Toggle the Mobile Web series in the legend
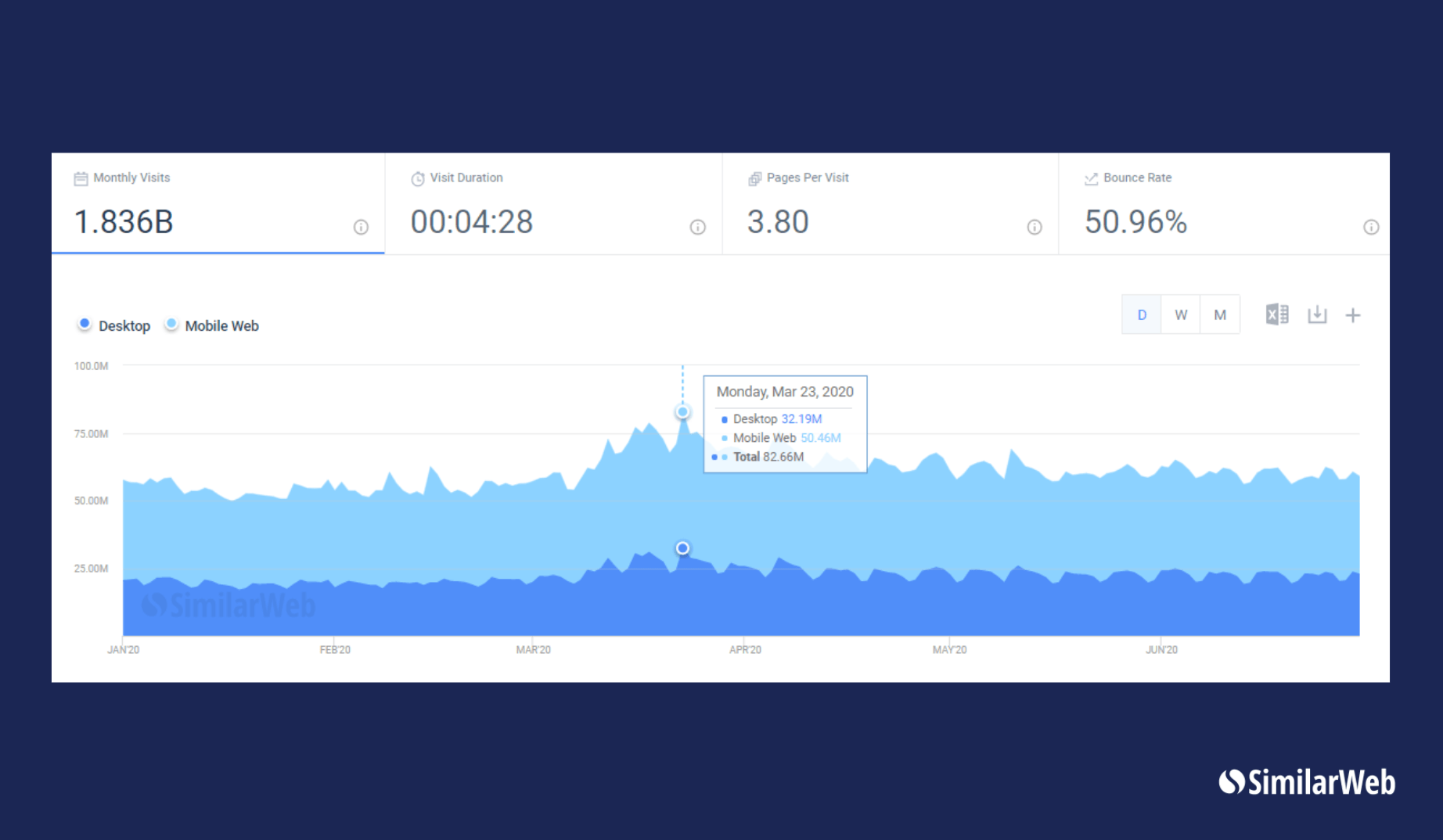The width and height of the screenshot is (1443, 840). [x=212, y=325]
